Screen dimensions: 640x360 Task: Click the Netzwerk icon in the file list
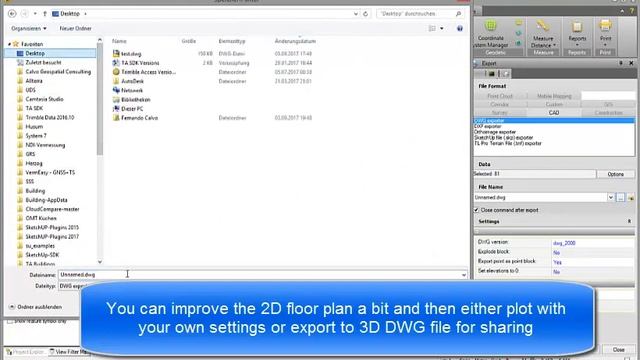pyautogui.click(x=116, y=90)
